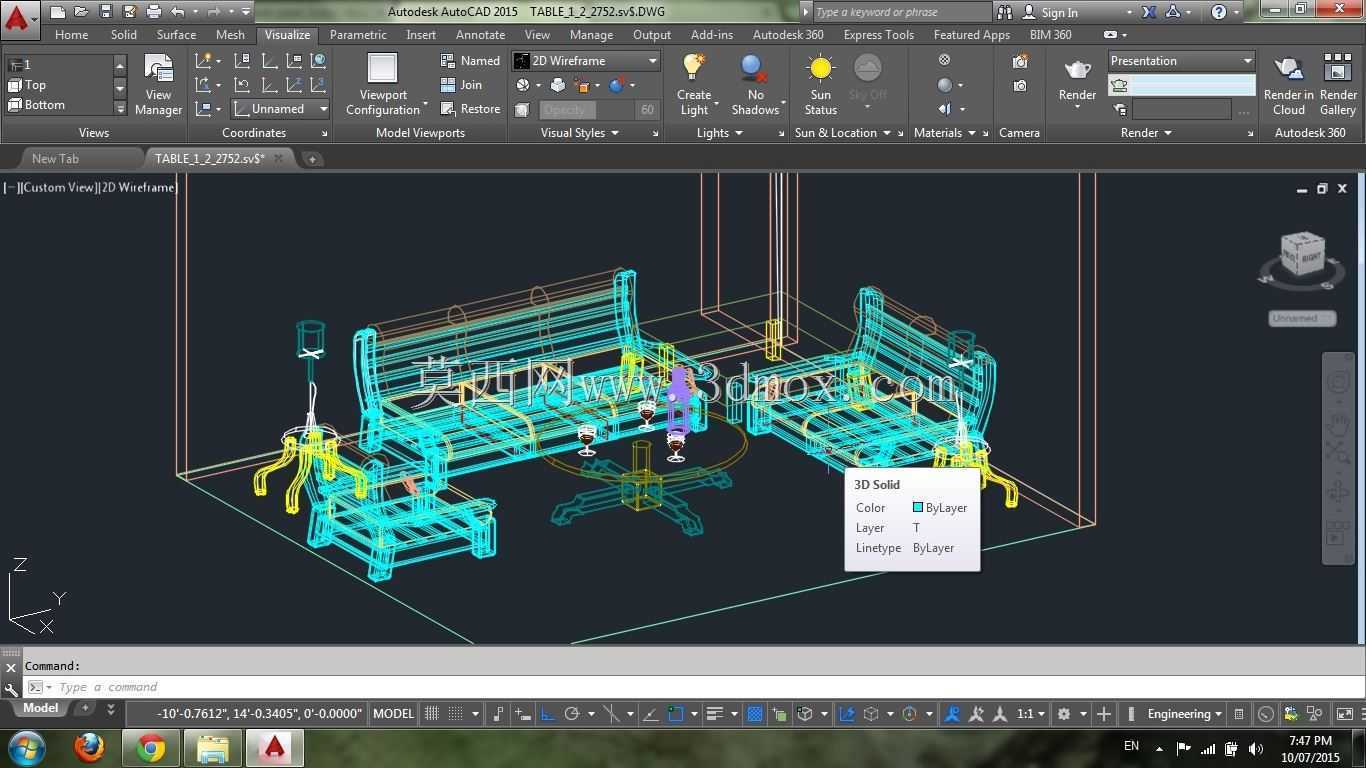The height and width of the screenshot is (768, 1366).
Task: Click the Viewport Configuration icon
Action: point(383,68)
